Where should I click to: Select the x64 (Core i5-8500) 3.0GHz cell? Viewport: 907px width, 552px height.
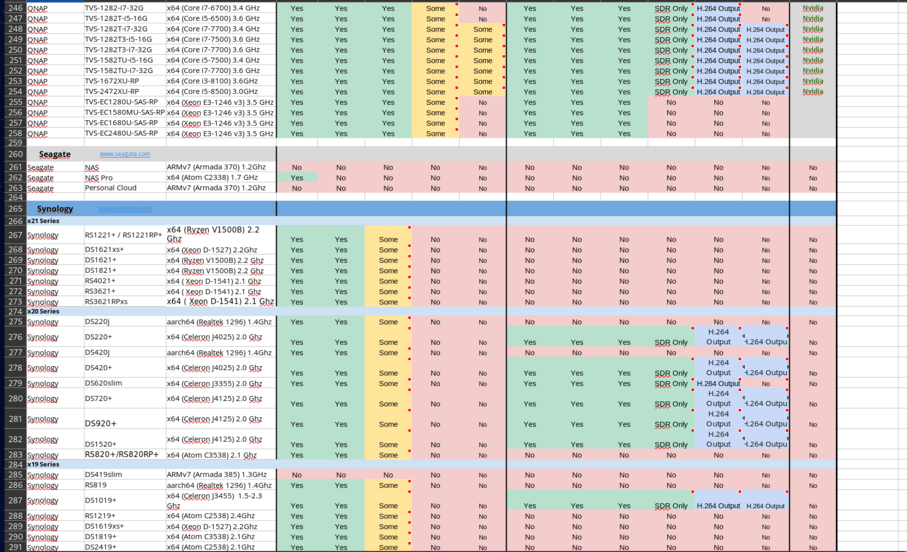(221, 91)
